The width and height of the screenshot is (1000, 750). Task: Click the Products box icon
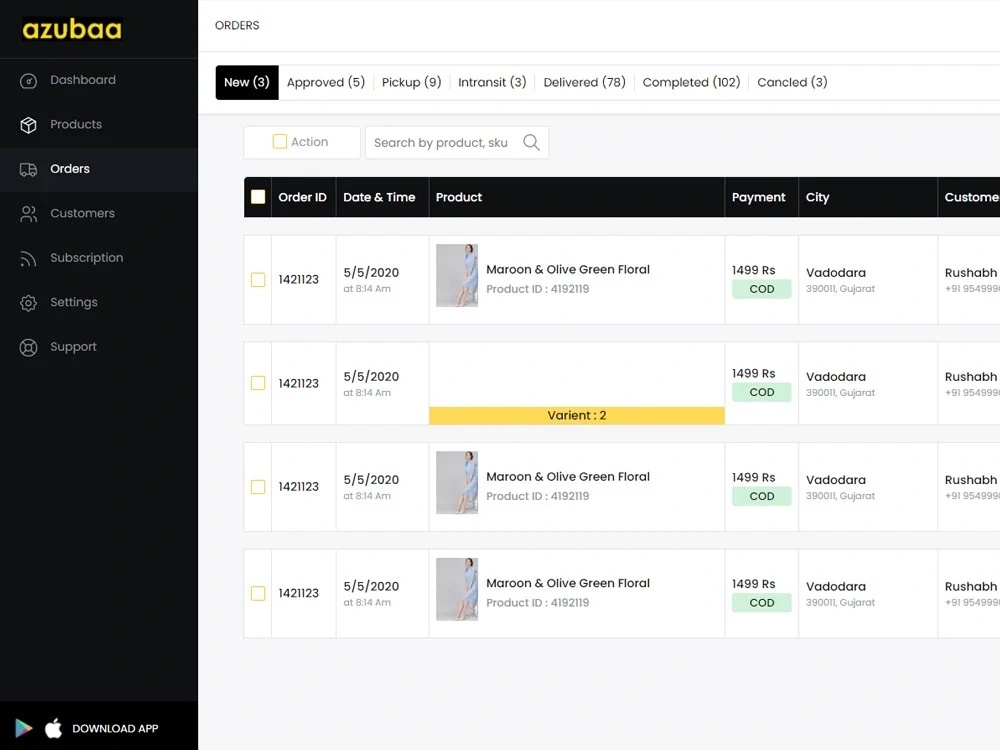coord(28,125)
